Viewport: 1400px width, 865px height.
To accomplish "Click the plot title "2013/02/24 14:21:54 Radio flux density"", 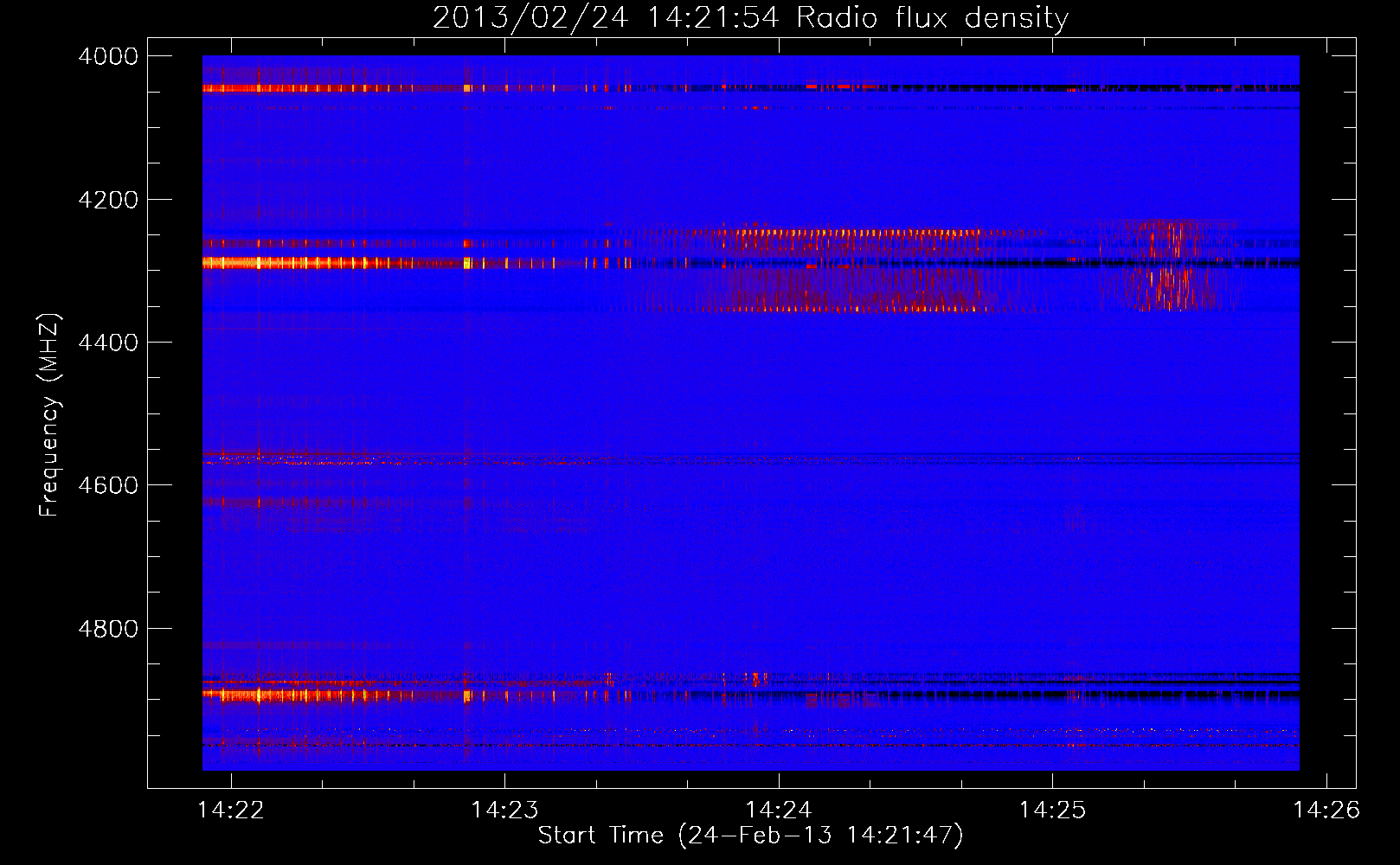I will coord(750,17).
